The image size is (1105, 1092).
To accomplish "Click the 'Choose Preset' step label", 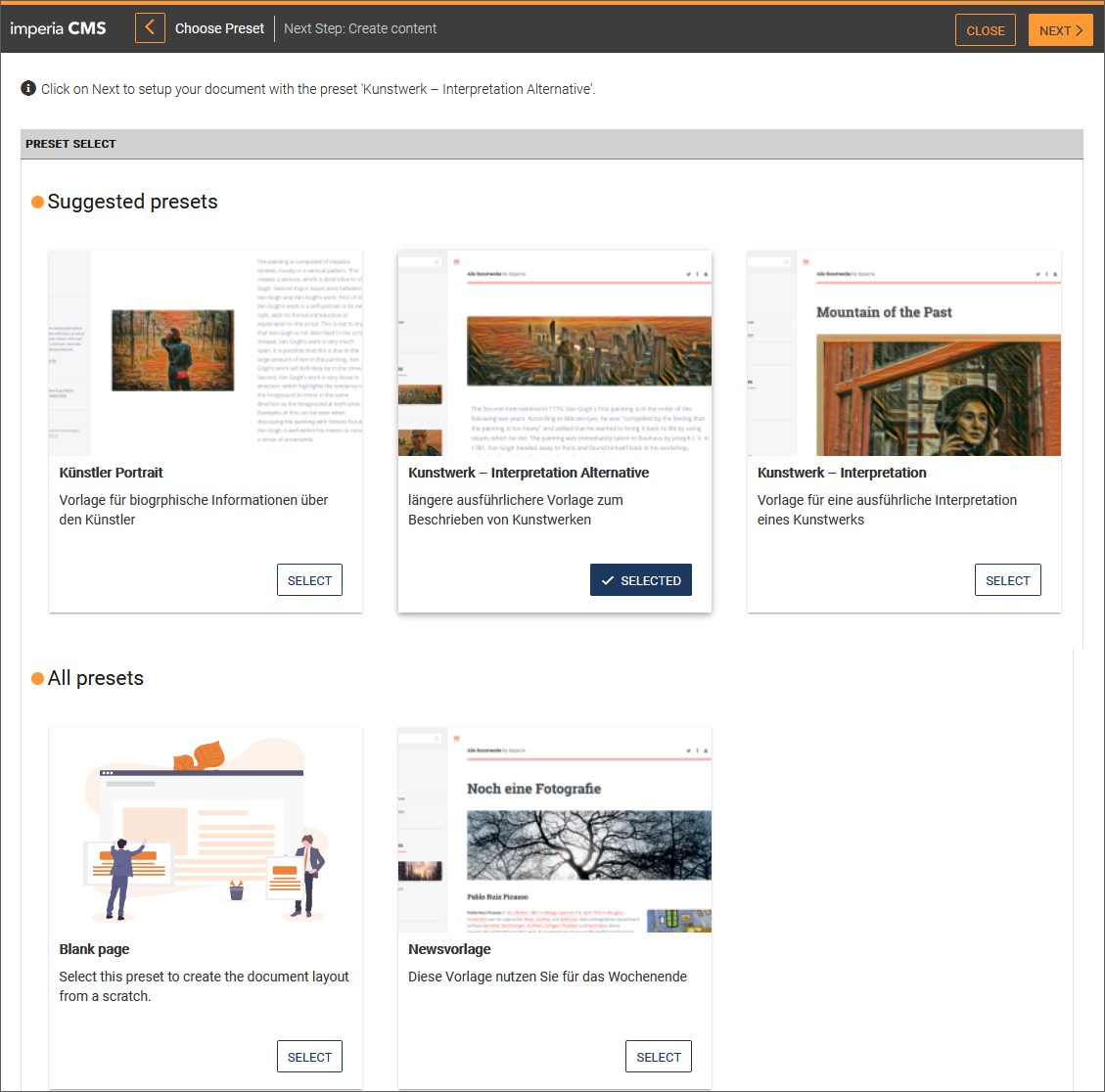I will tap(219, 28).
